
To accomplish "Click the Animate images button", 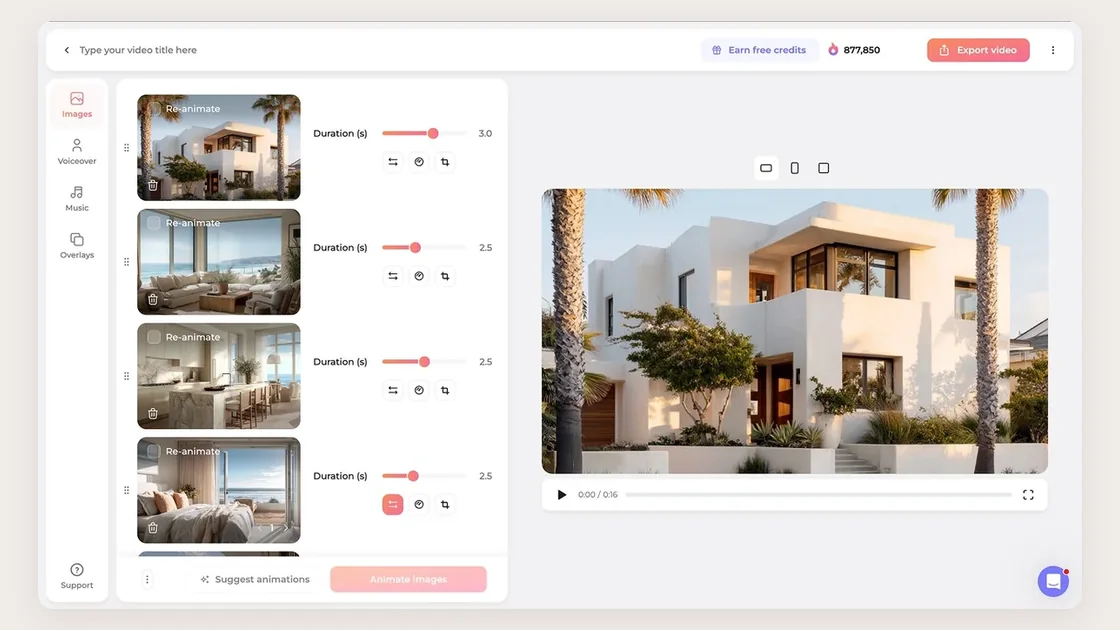I will (x=408, y=579).
